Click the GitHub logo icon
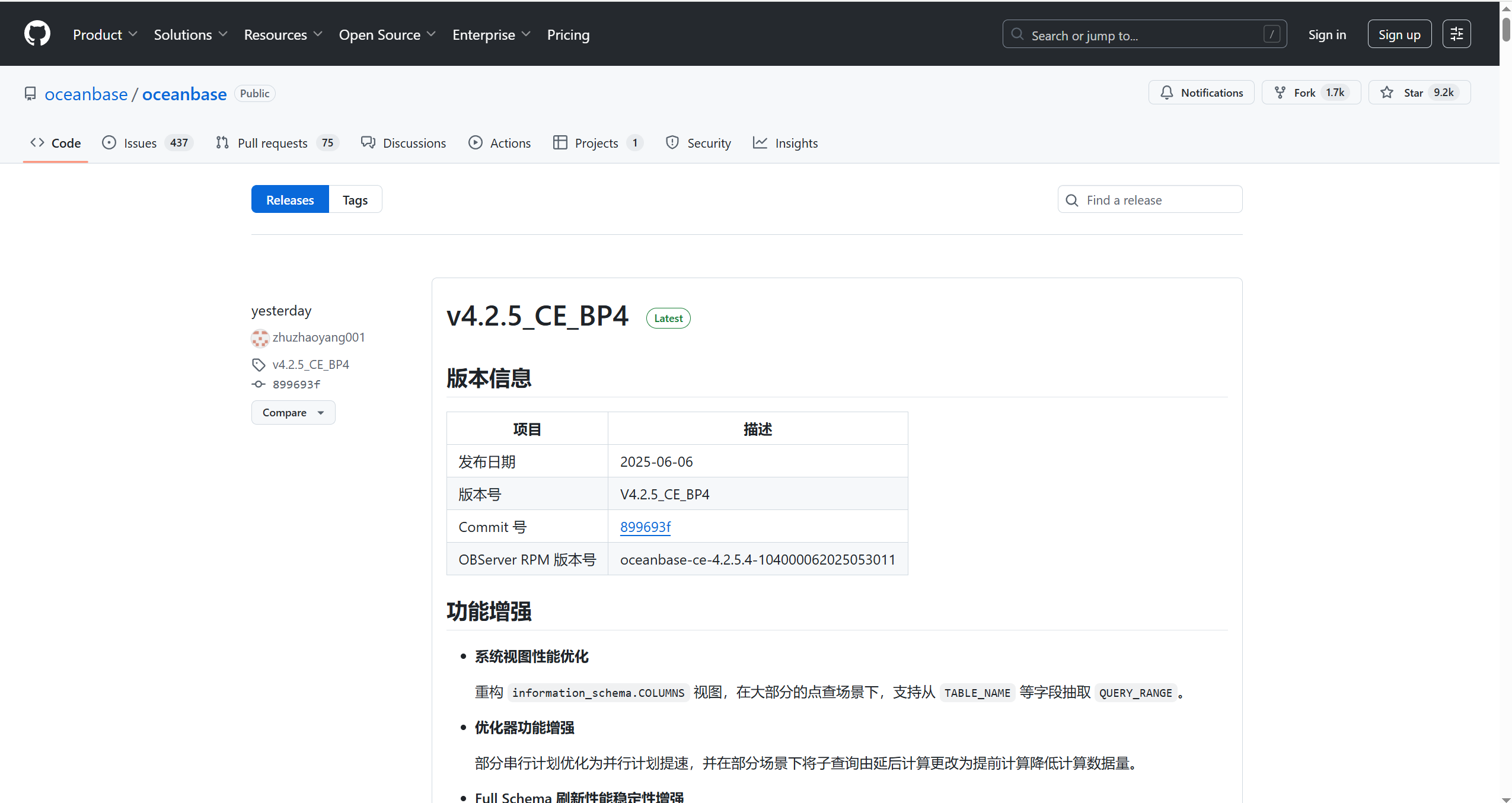The width and height of the screenshot is (1512, 803). [37, 33]
